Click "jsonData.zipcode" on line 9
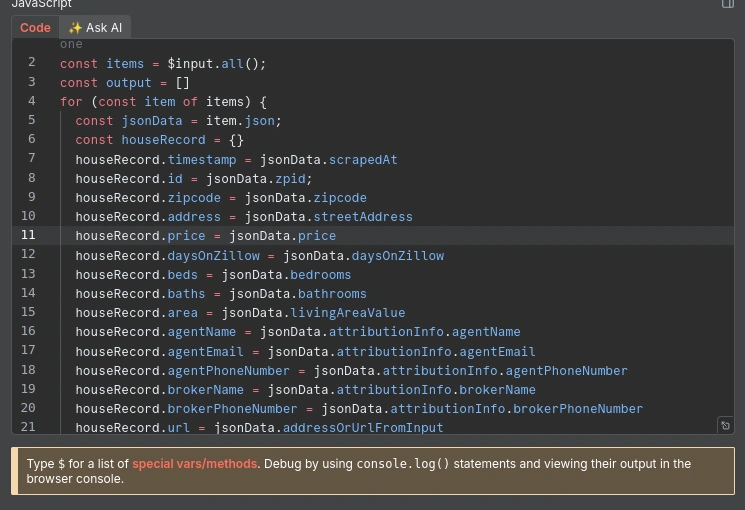 [306, 198]
